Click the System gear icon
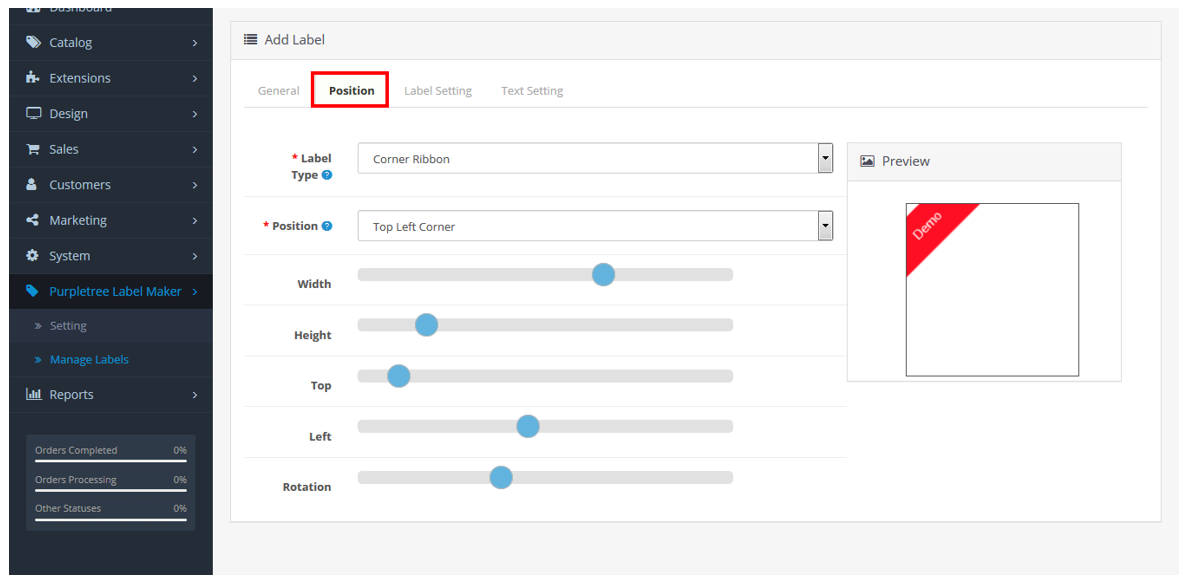 [x=33, y=256]
